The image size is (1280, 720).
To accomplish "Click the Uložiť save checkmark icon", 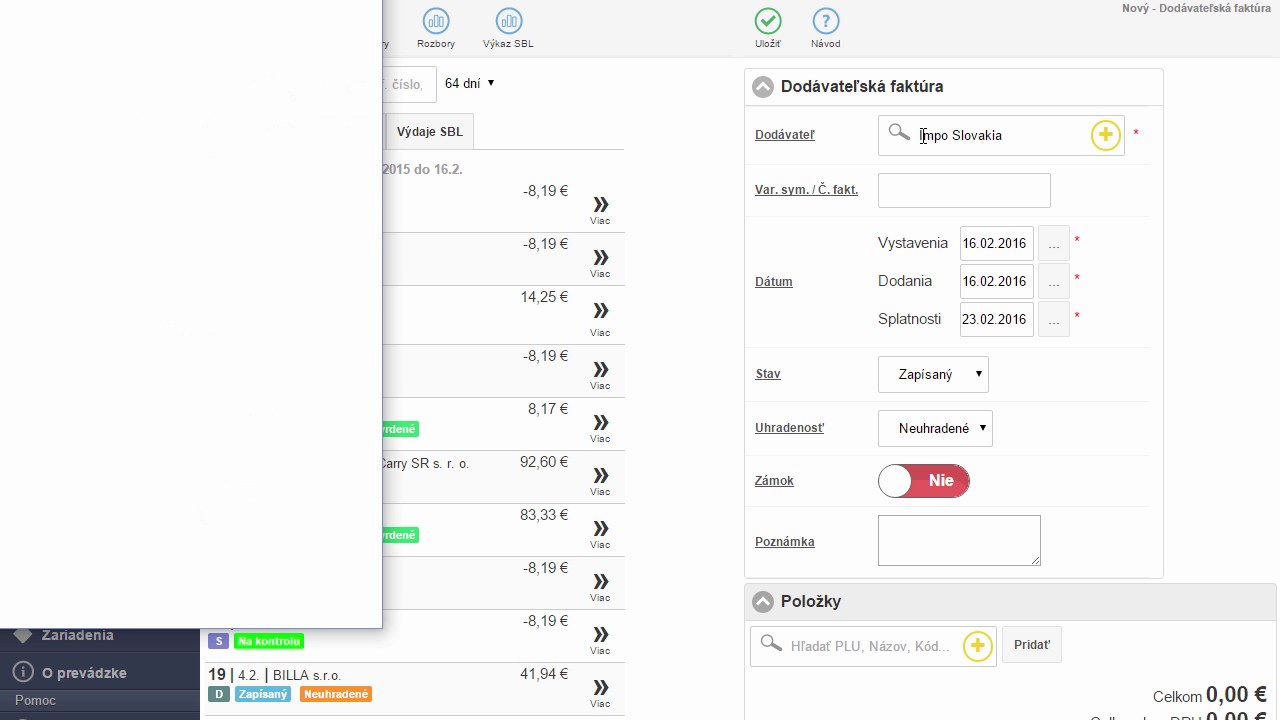I will [768, 21].
